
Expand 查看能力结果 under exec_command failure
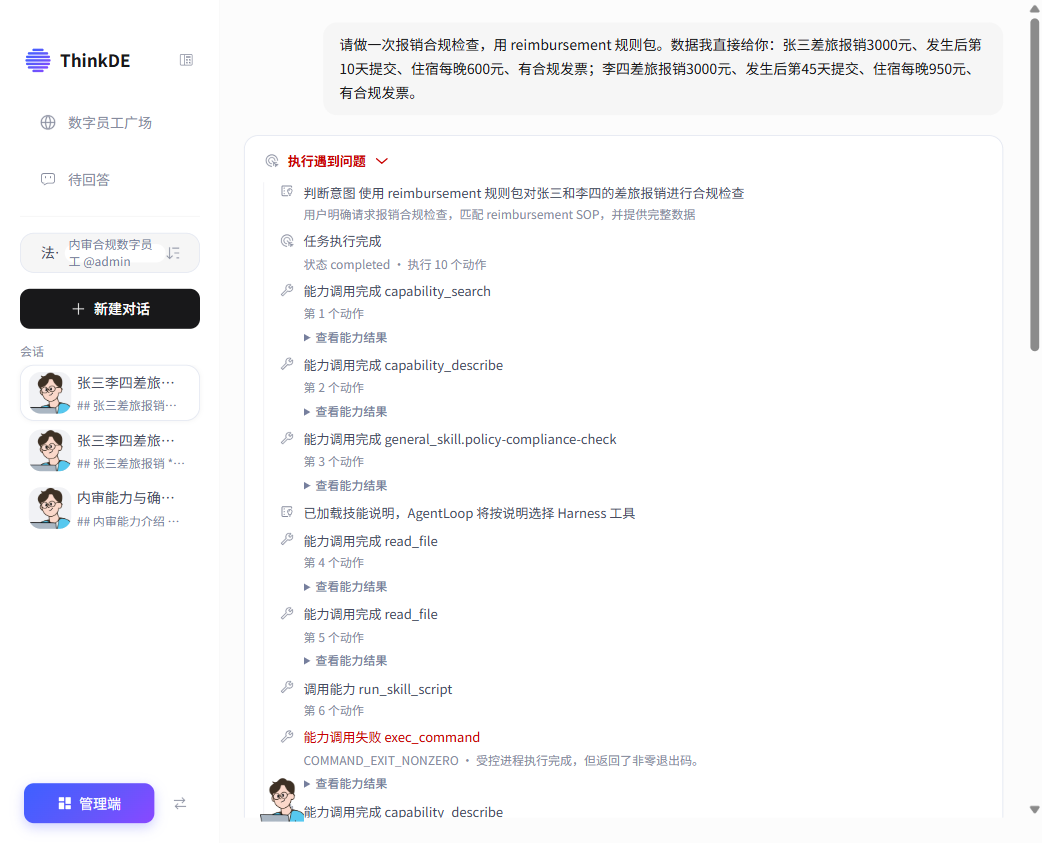coord(346,784)
